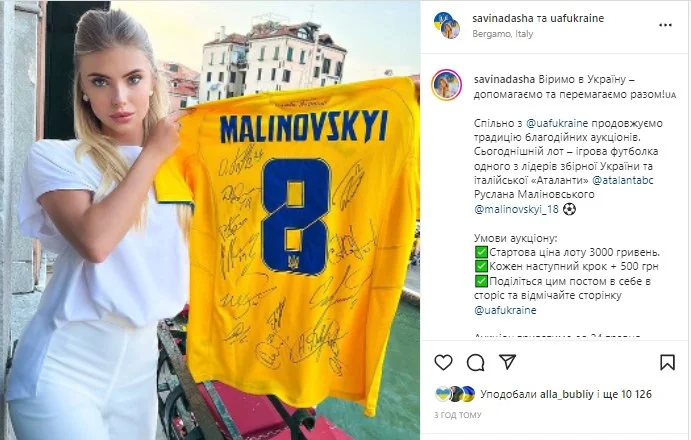
Task: Open the post timestamp 3 год тому
Action: pos(457,415)
